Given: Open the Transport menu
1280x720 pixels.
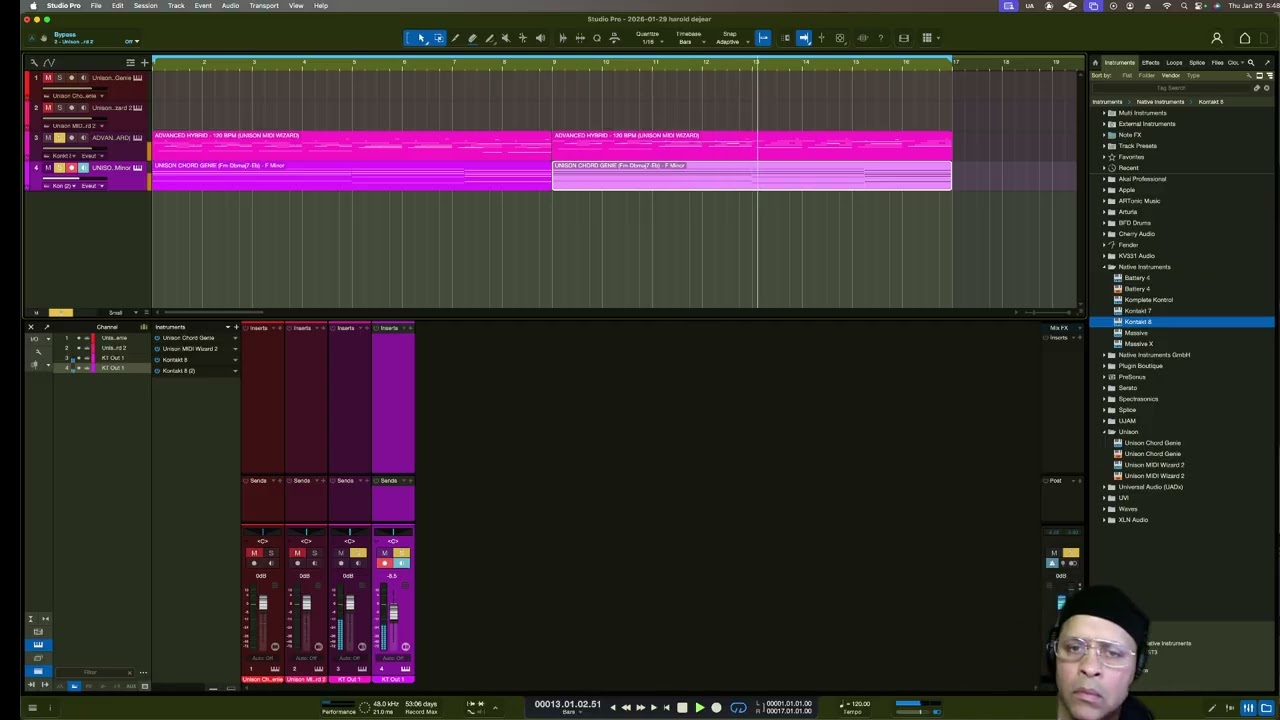Looking at the screenshot, I should [264, 6].
